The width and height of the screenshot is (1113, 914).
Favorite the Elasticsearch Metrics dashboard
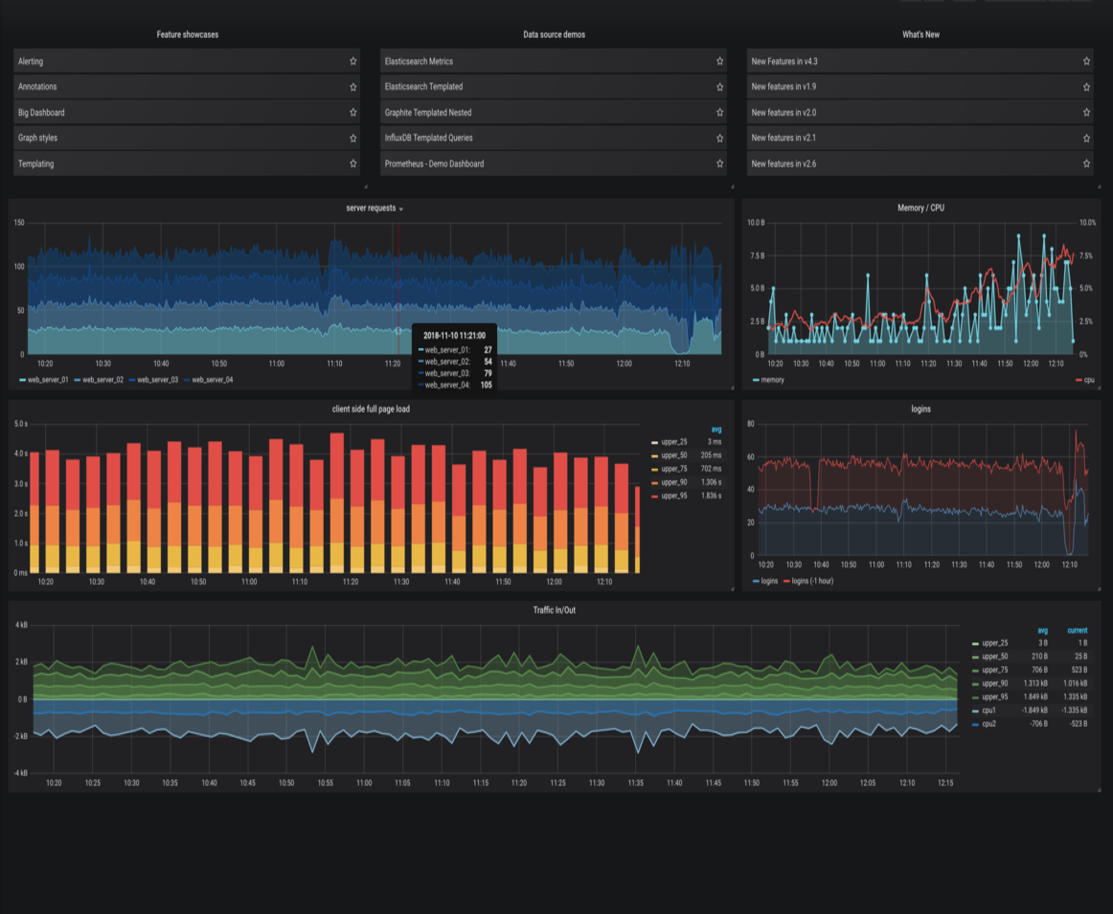[x=720, y=62]
